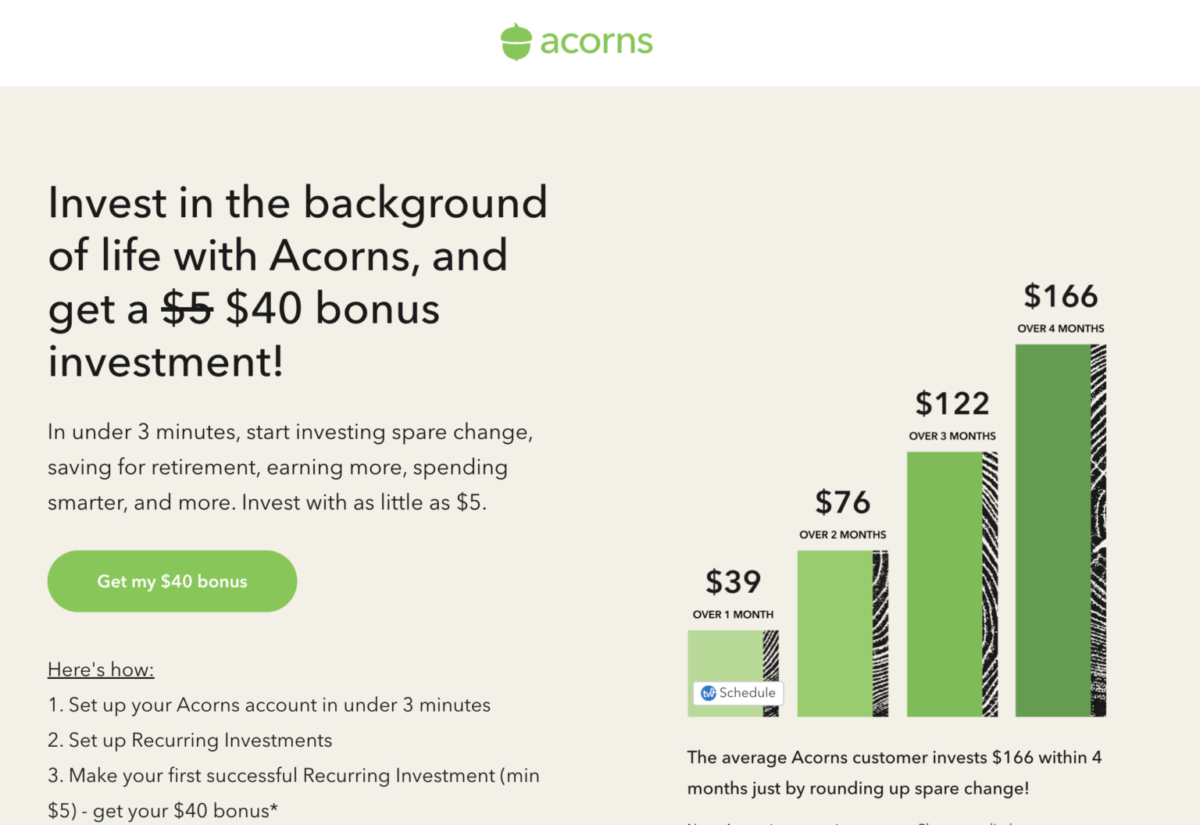Select the $76 over 2 months bar
Image resolution: width=1200 pixels, height=825 pixels.
[842, 634]
